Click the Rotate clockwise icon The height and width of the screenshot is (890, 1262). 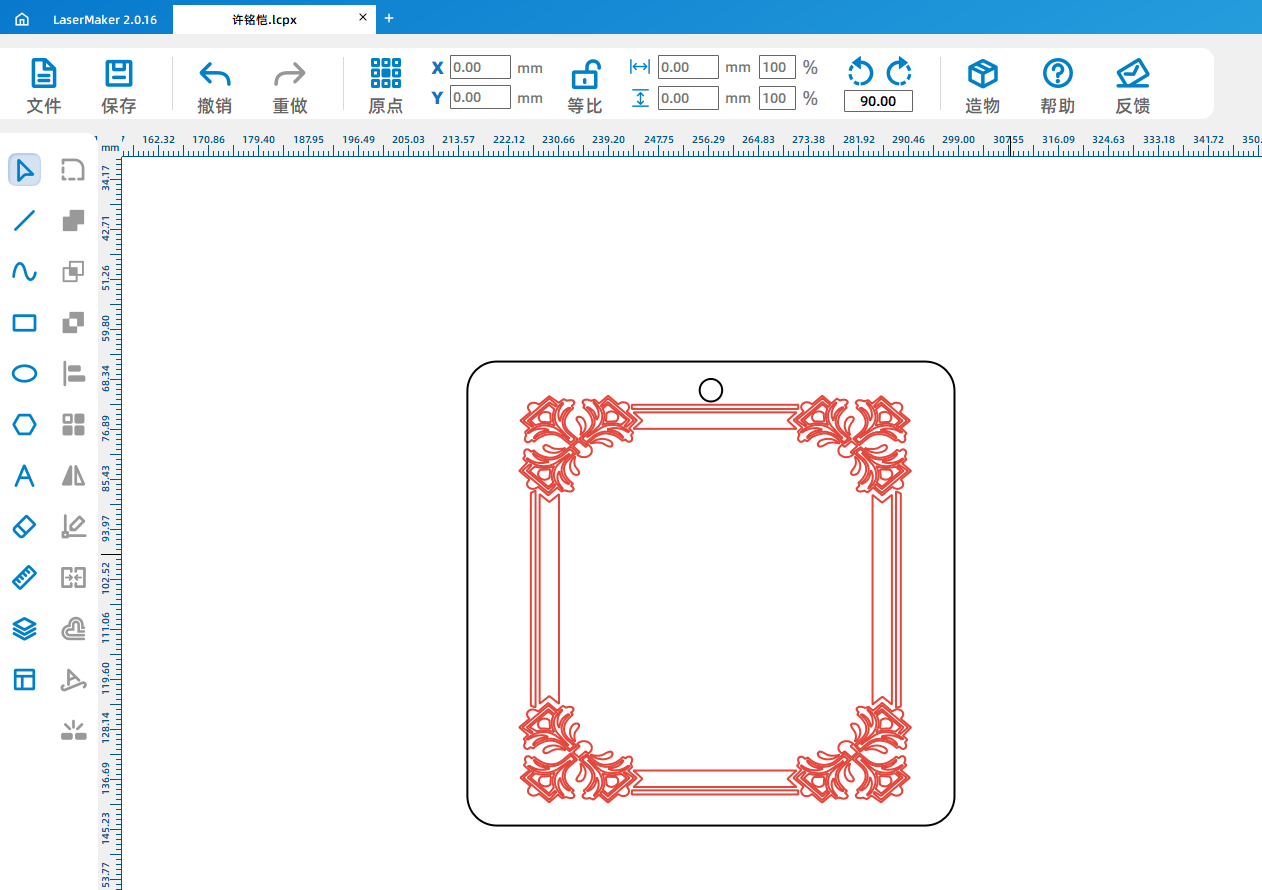coord(898,71)
